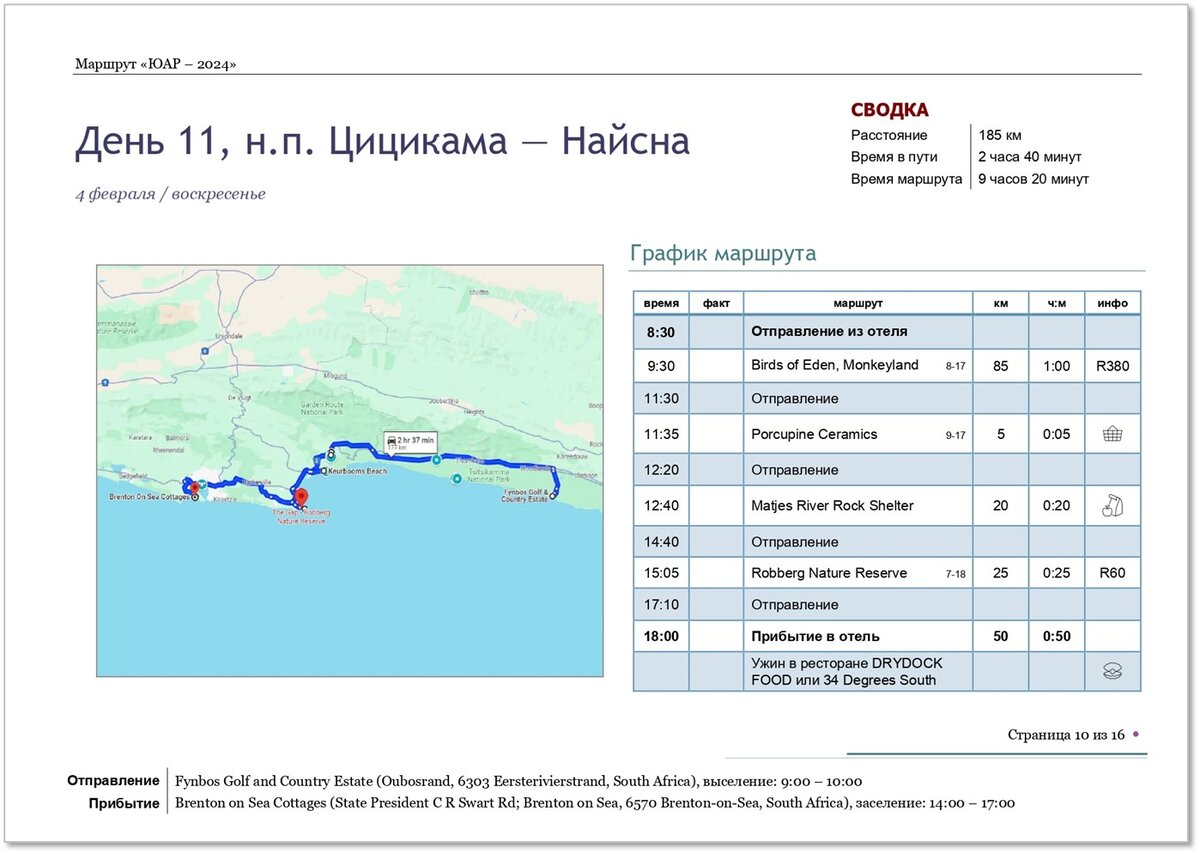Click the waypoint circle at Brenton On Sea Cottages

pos(194,496)
